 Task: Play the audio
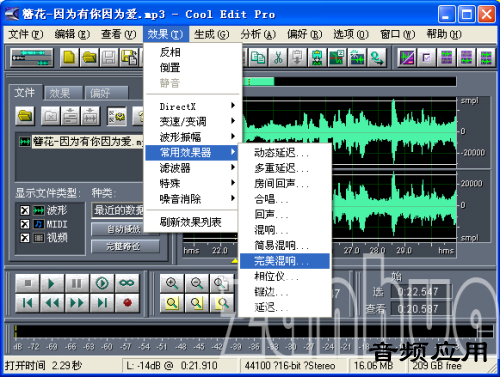52,283
